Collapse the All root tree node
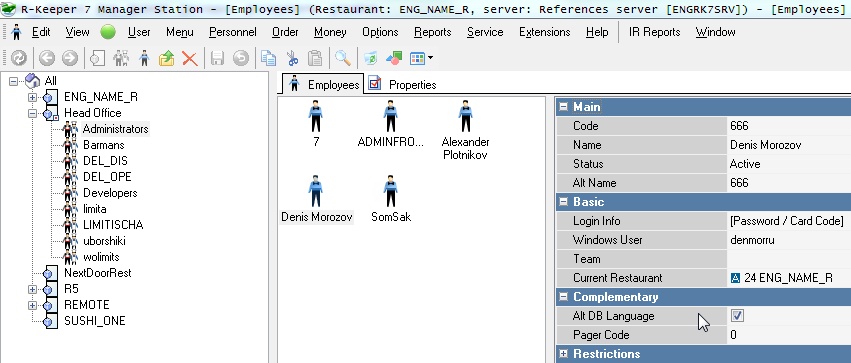851x363 pixels. coord(13,81)
